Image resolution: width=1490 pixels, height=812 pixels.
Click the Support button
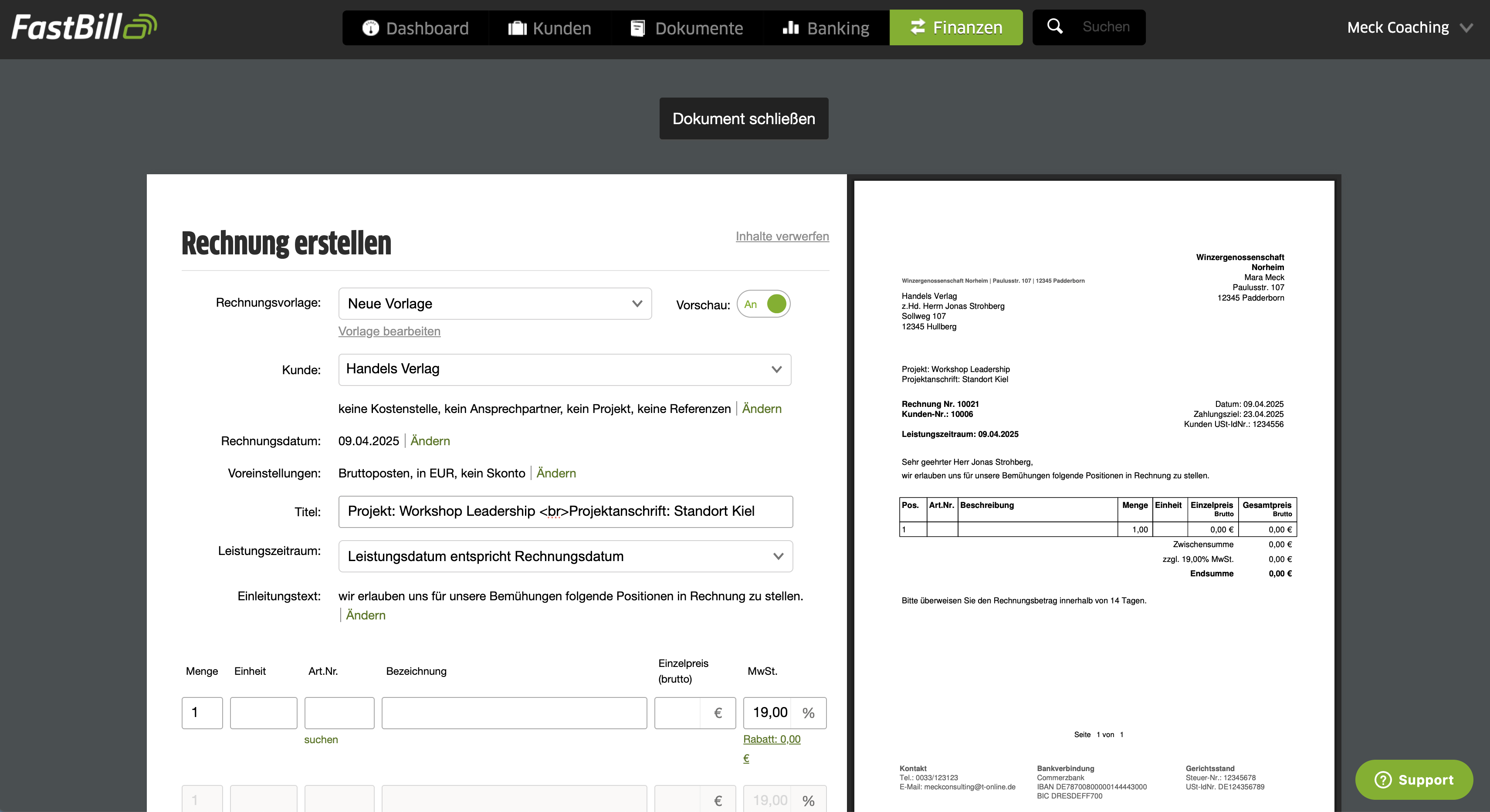click(x=1414, y=780)
